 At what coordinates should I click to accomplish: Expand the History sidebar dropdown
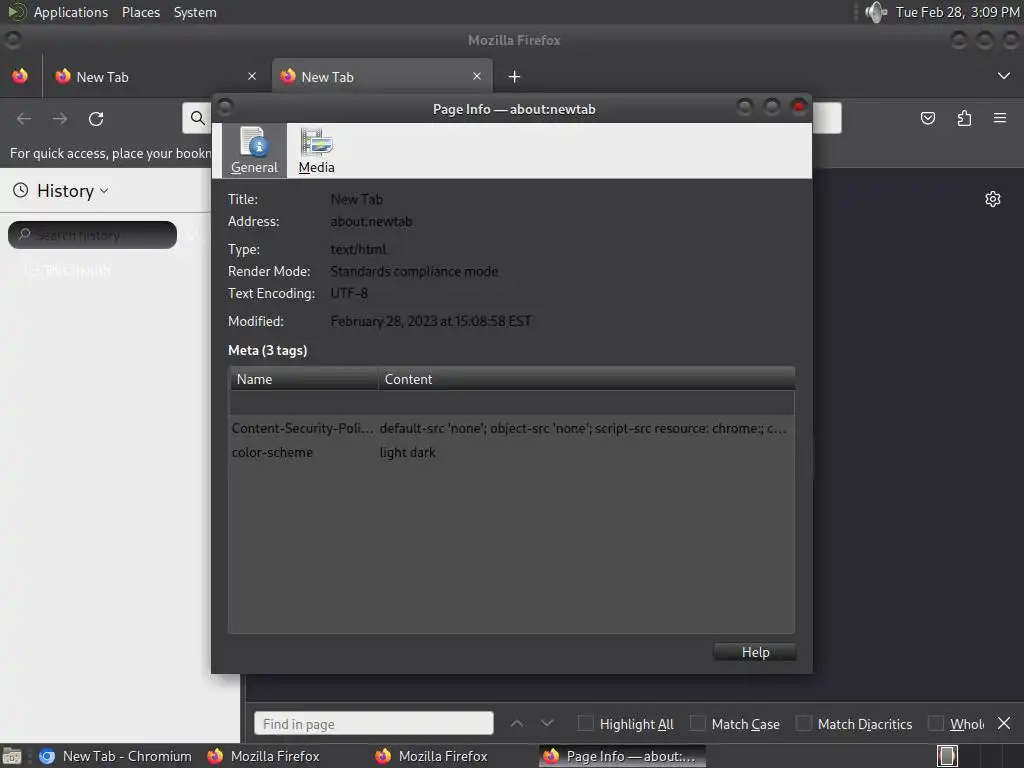click(72, 191)
